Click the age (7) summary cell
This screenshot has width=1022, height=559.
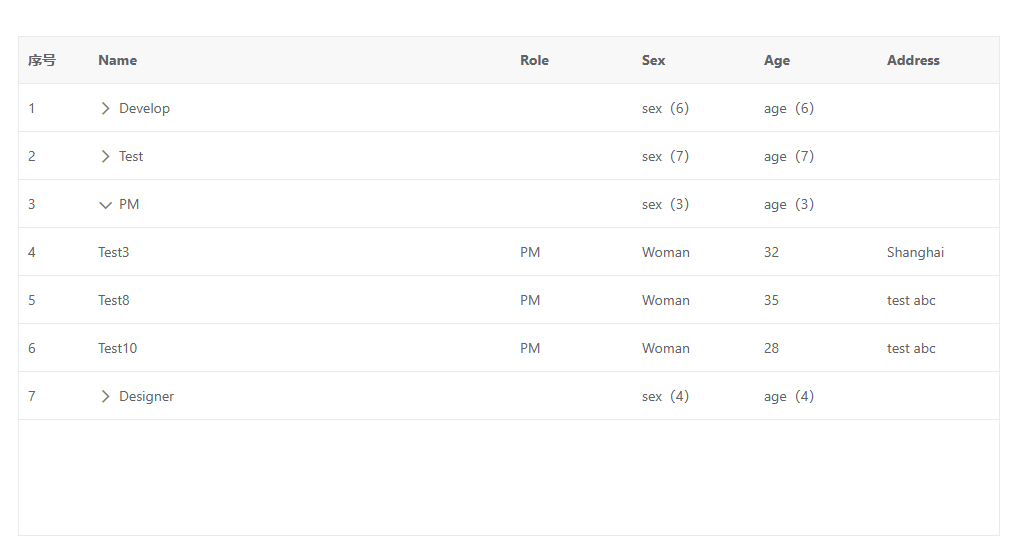click(x=788, y=156)
